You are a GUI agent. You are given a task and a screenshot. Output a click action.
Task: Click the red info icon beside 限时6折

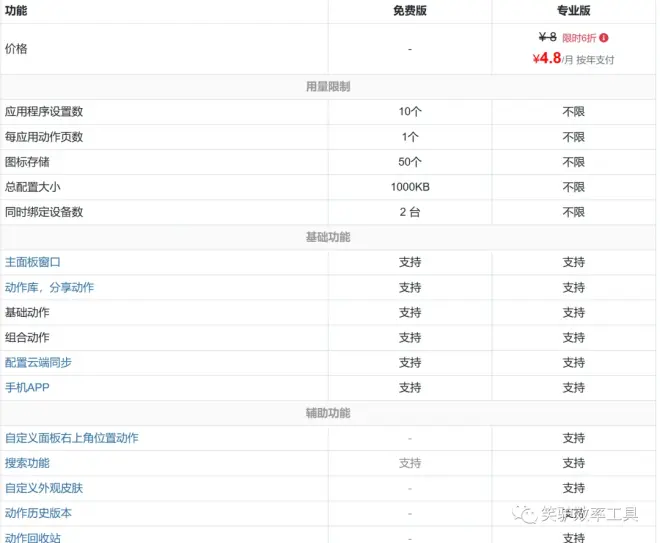pos(604,38)
